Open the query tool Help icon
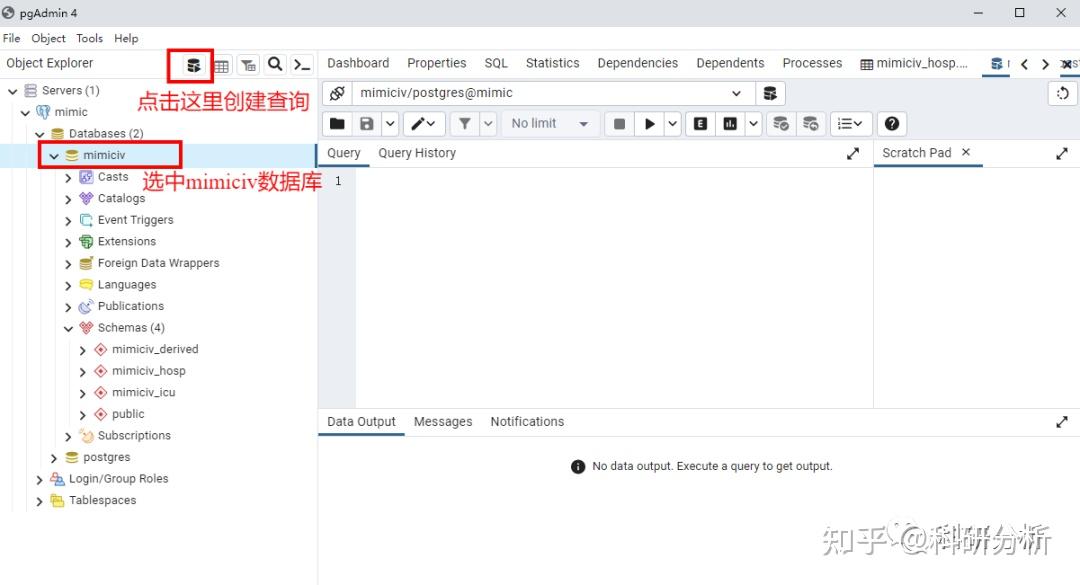Viewport: 1080px width, 585px height. [892, 123]
